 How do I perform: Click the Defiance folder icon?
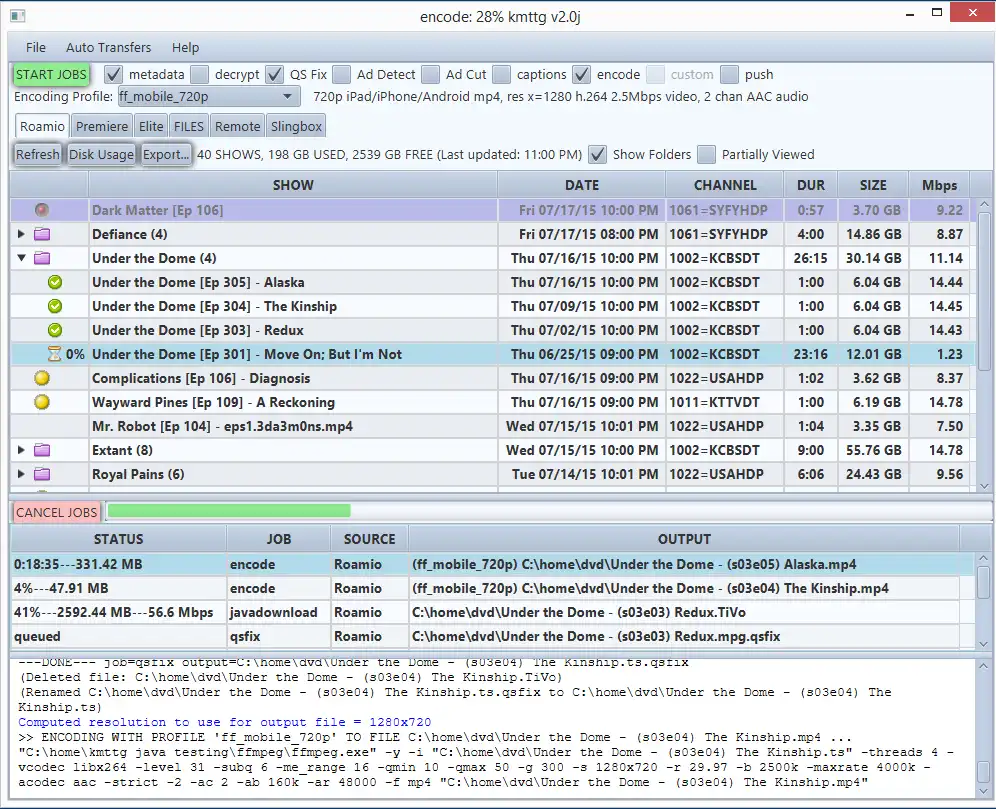(42, 234)
